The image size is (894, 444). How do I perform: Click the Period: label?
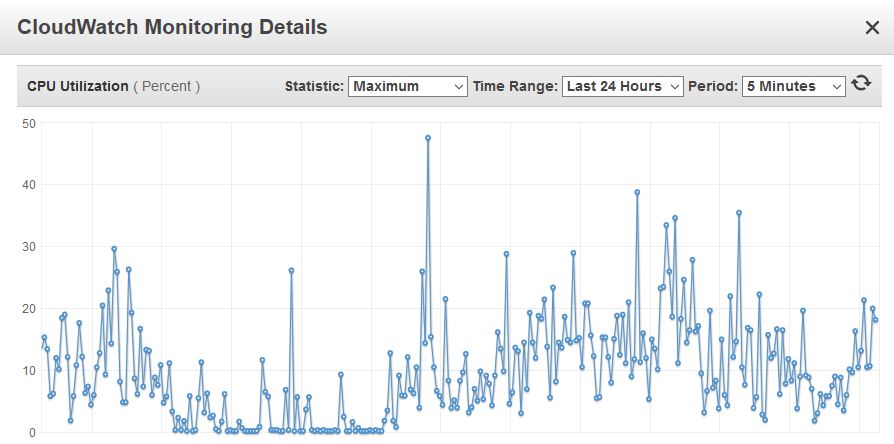click(713, 87)
